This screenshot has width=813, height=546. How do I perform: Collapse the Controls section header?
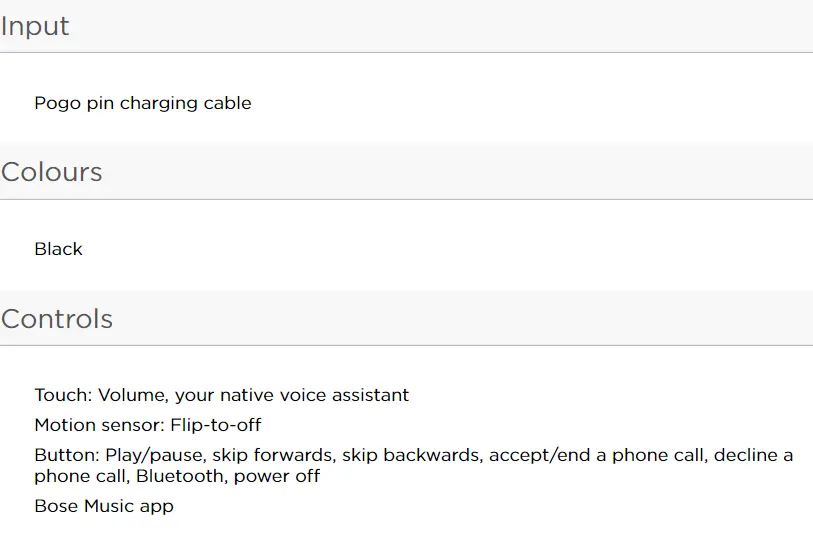57,319
